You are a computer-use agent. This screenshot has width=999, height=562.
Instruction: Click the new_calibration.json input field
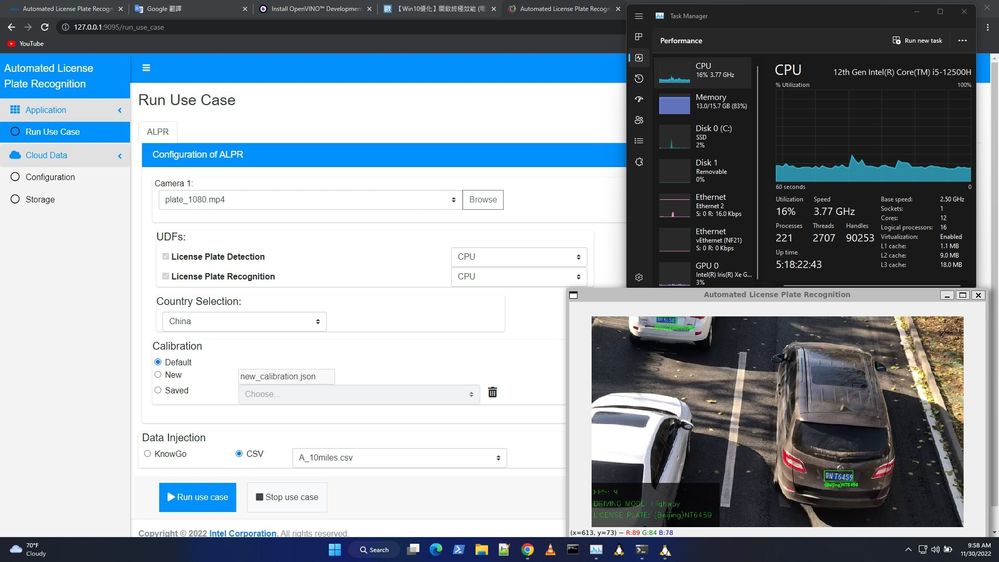point(286,377)
